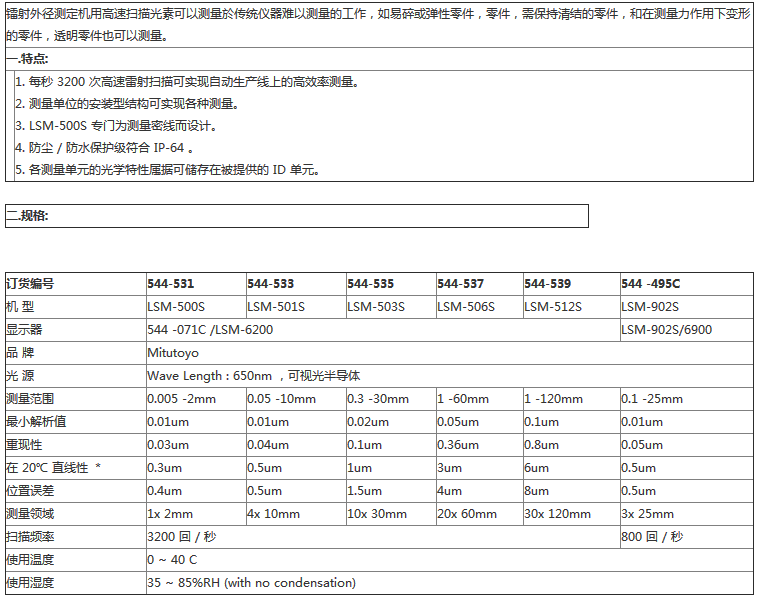Screen dimensions: 757x595
Task: Click the 800 回/秒 scan rate cell
Action: tap(652, 537)
